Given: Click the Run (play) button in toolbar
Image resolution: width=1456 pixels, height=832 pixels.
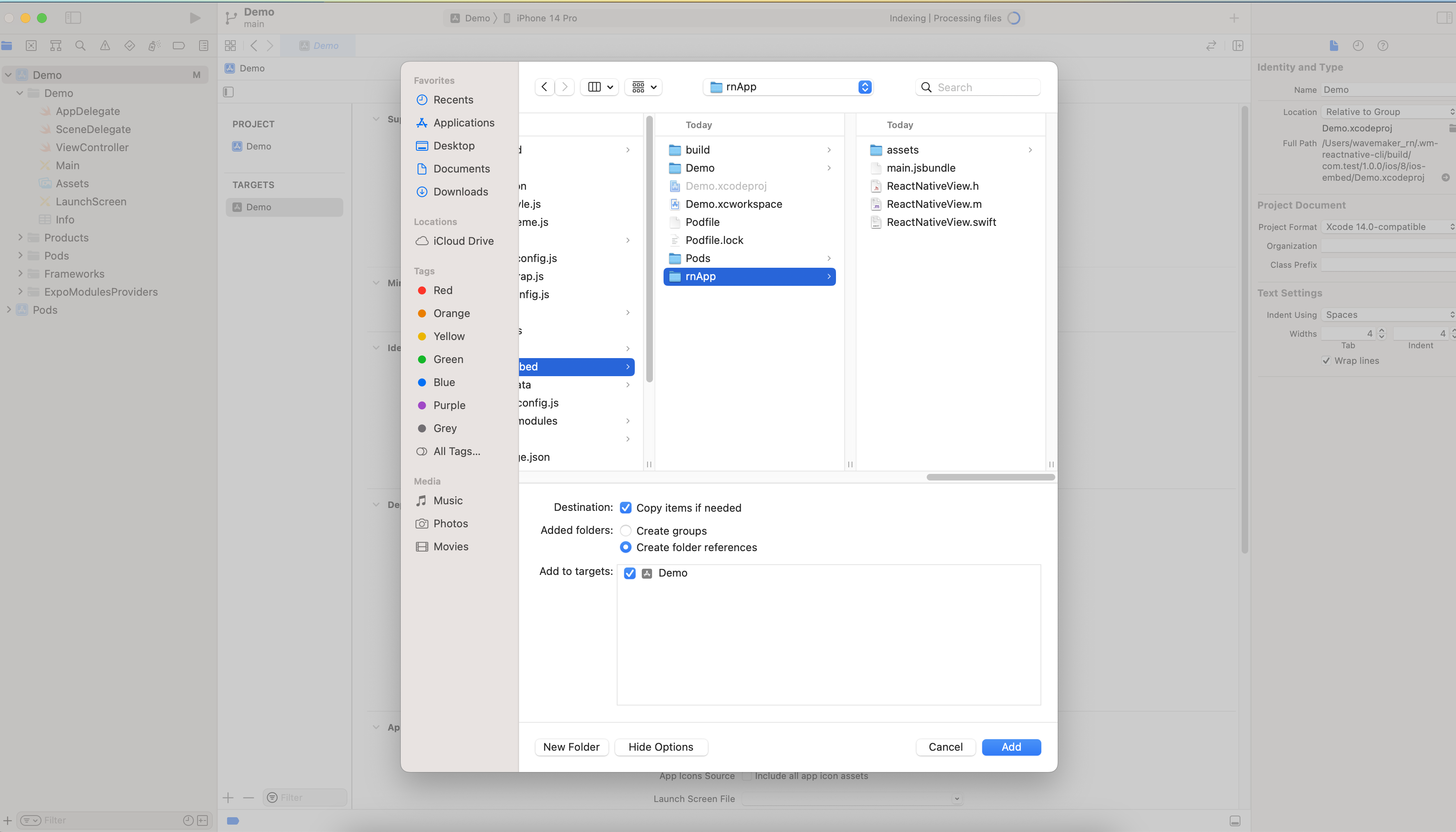Looking at the screenshot, I should (x=195, y=18).
